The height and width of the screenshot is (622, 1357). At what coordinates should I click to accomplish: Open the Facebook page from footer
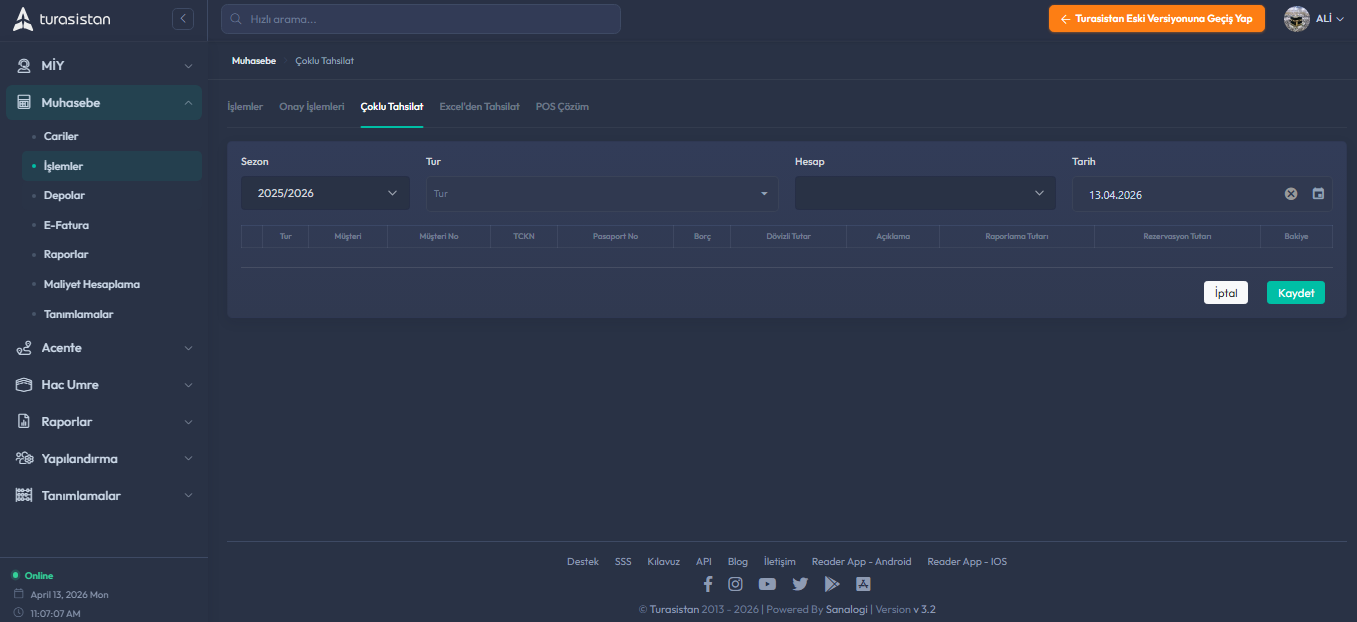coord(708,584)
